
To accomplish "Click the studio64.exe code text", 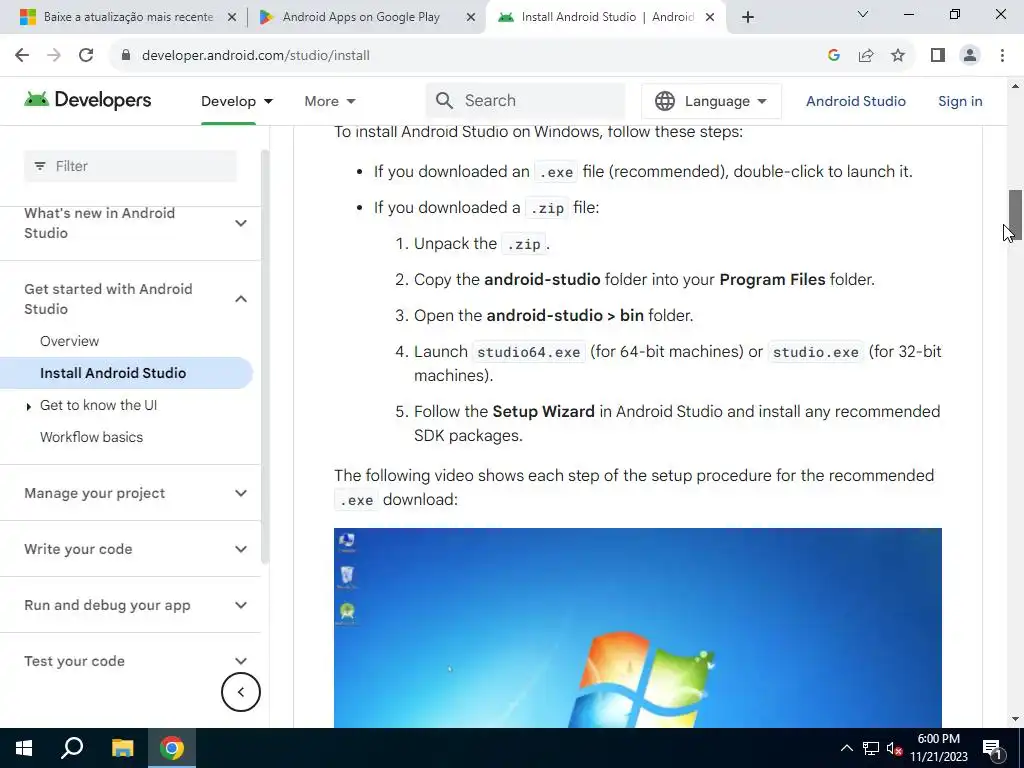I will 528,352.
